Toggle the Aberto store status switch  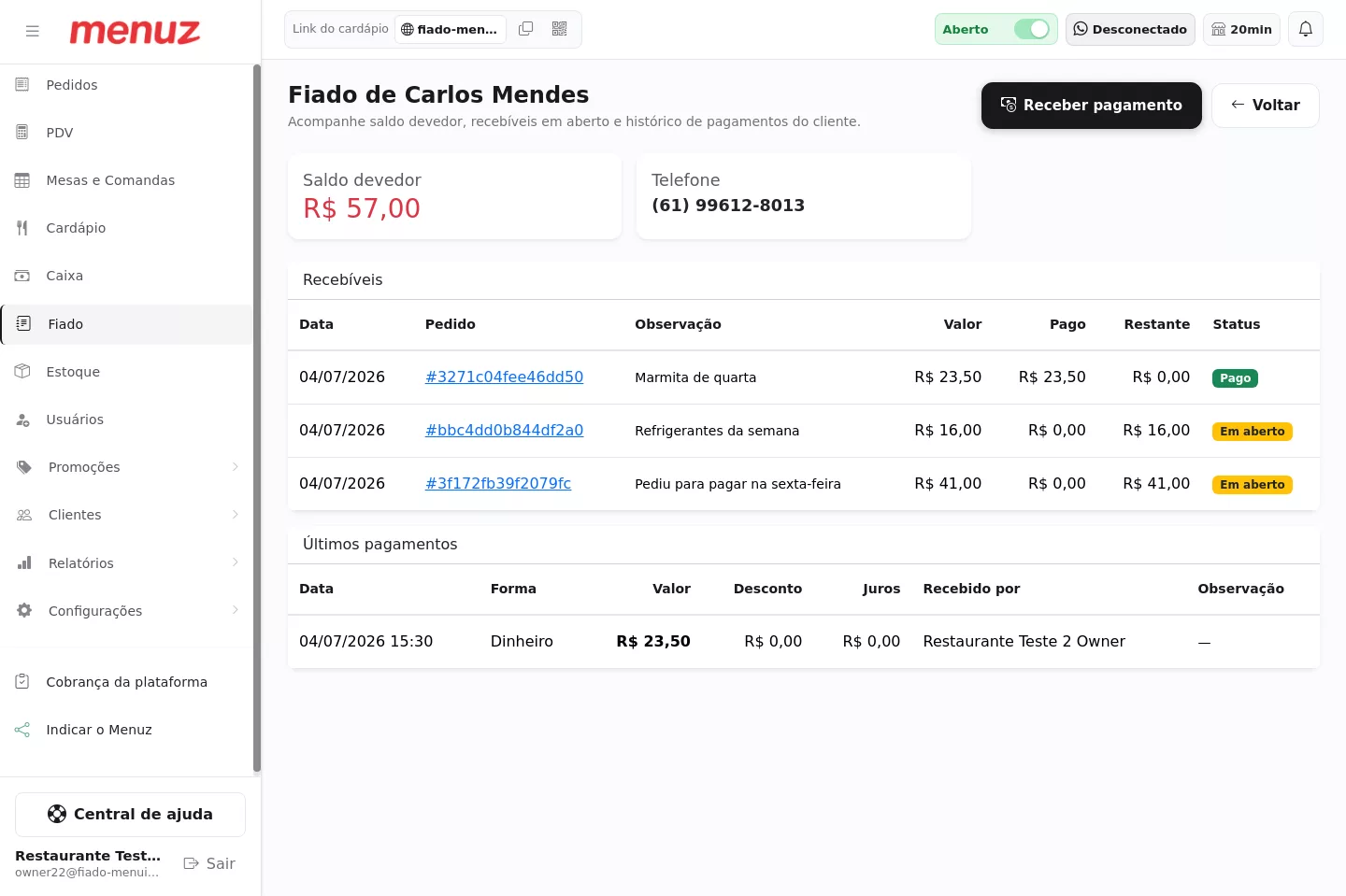pyautogui.click(x=1032, y=29)
